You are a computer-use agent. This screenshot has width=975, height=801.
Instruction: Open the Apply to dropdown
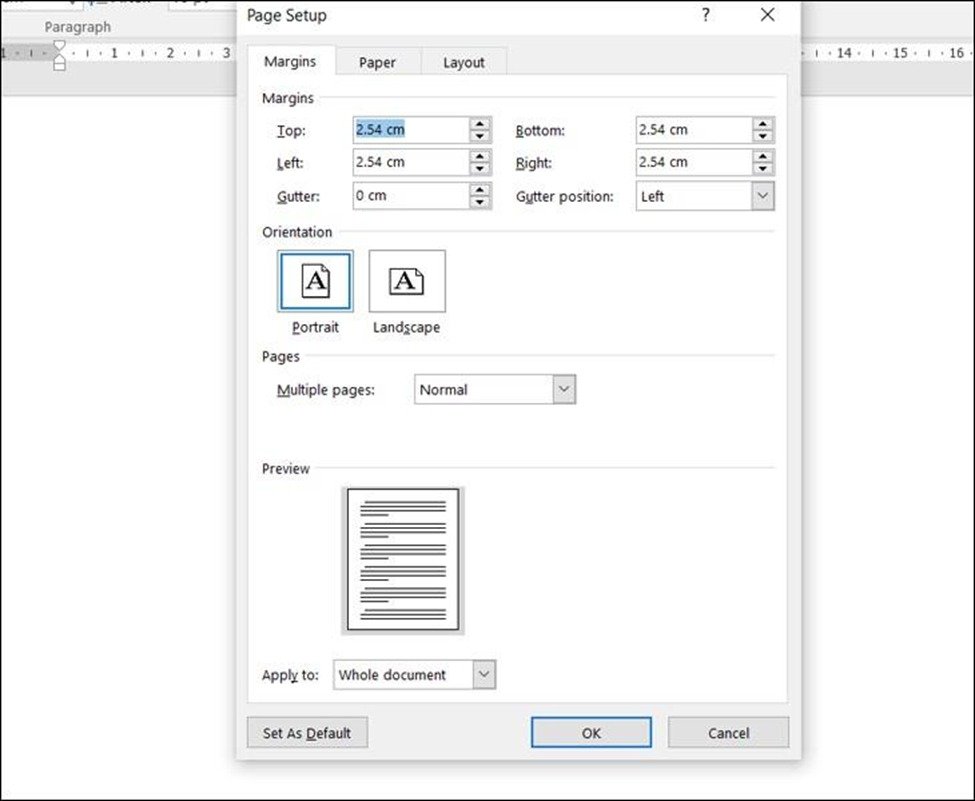[484, 675]
